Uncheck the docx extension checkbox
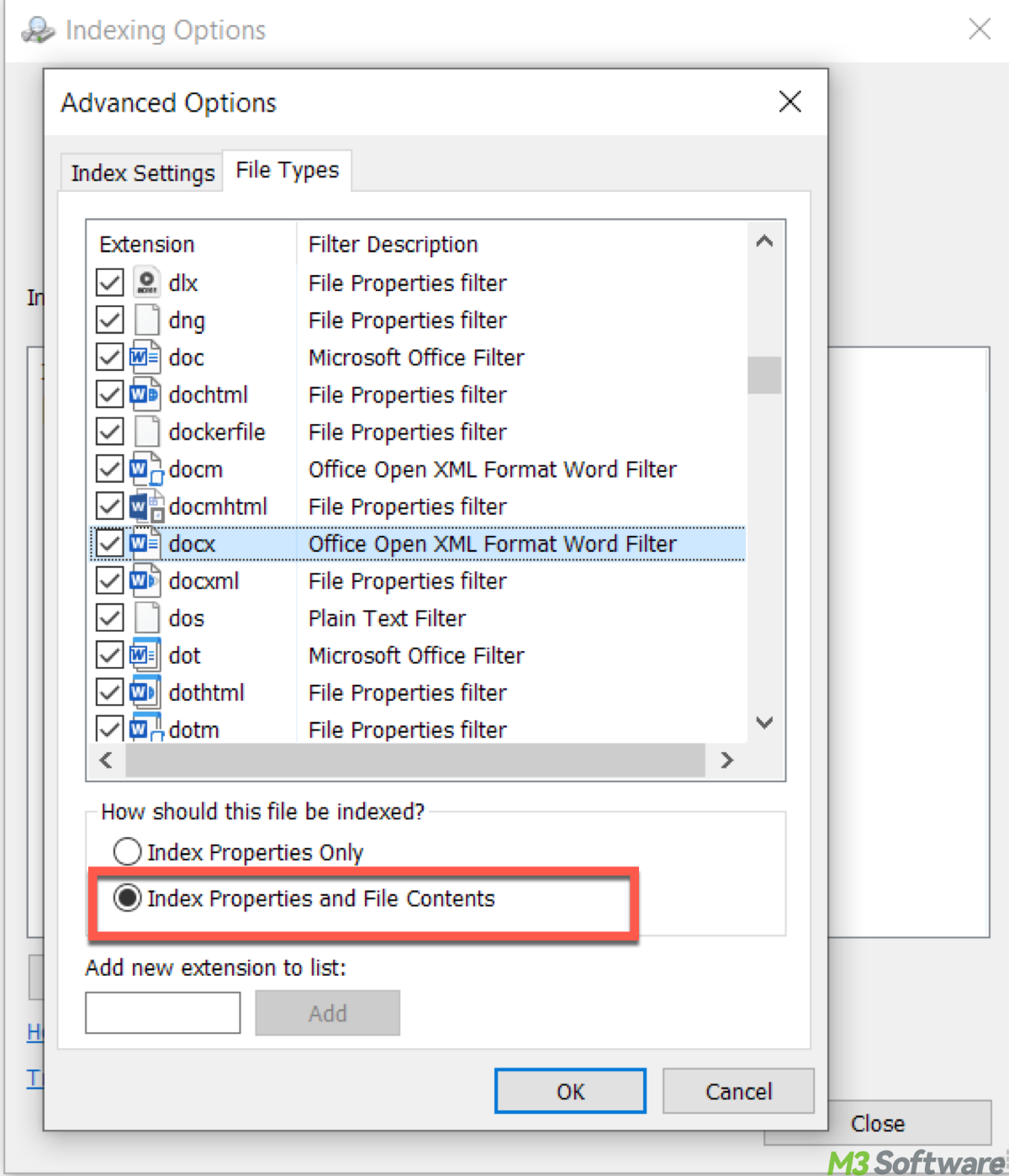1009x1176 pixels. (109, 543)
